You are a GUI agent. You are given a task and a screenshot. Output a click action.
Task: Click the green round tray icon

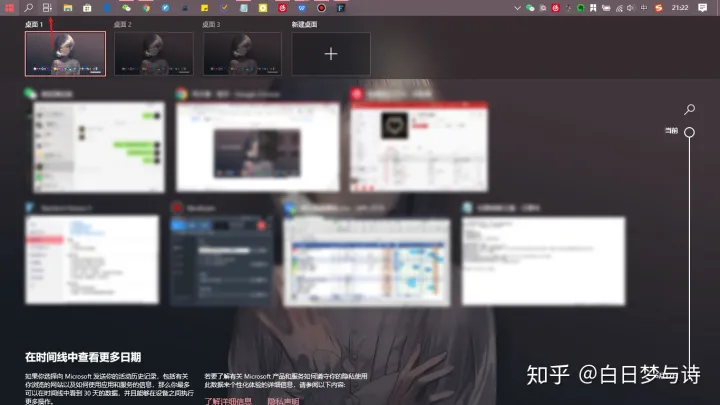pos(580,8)
